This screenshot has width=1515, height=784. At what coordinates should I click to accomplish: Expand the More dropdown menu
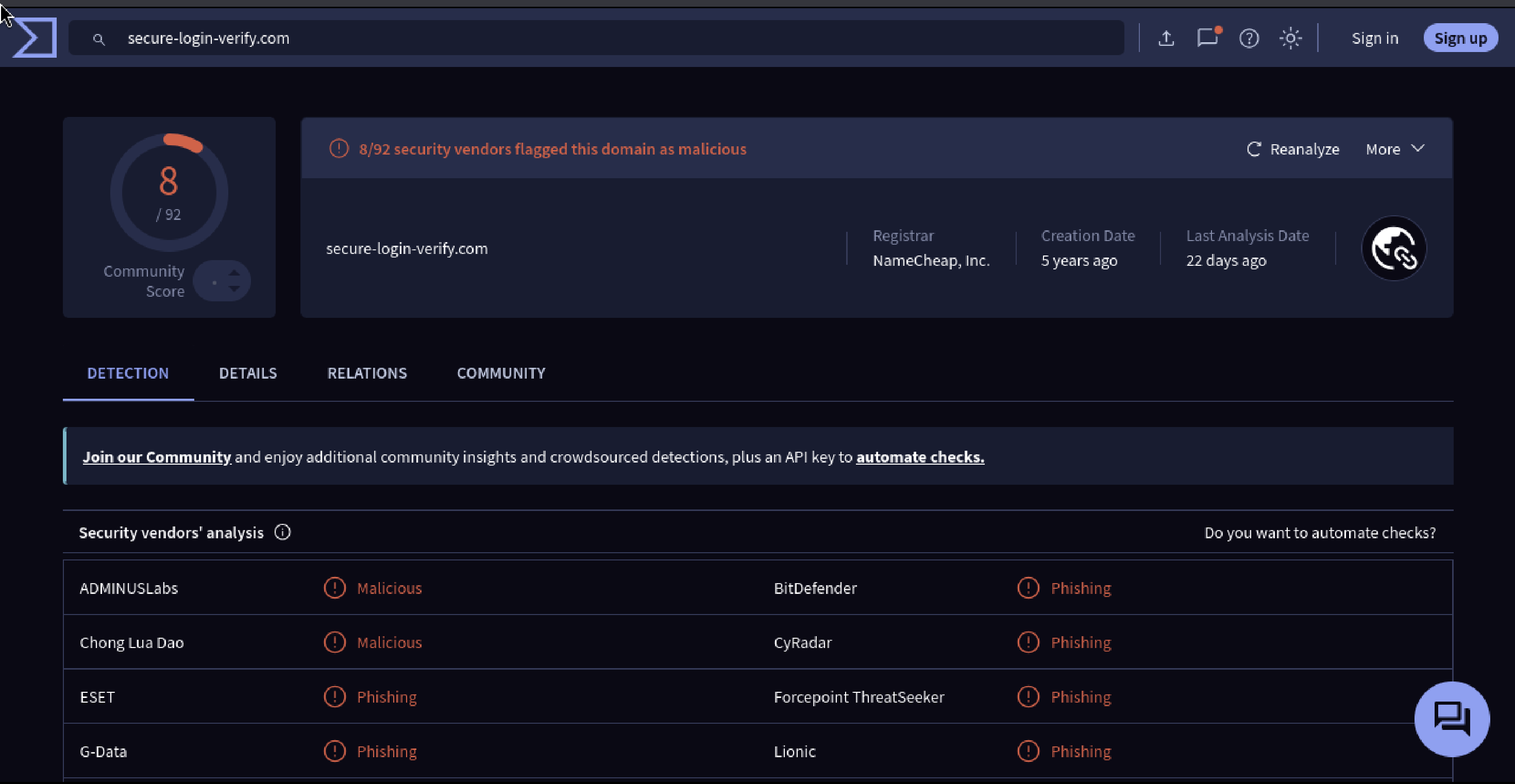pyautogui.click(x=1395, y=149)
